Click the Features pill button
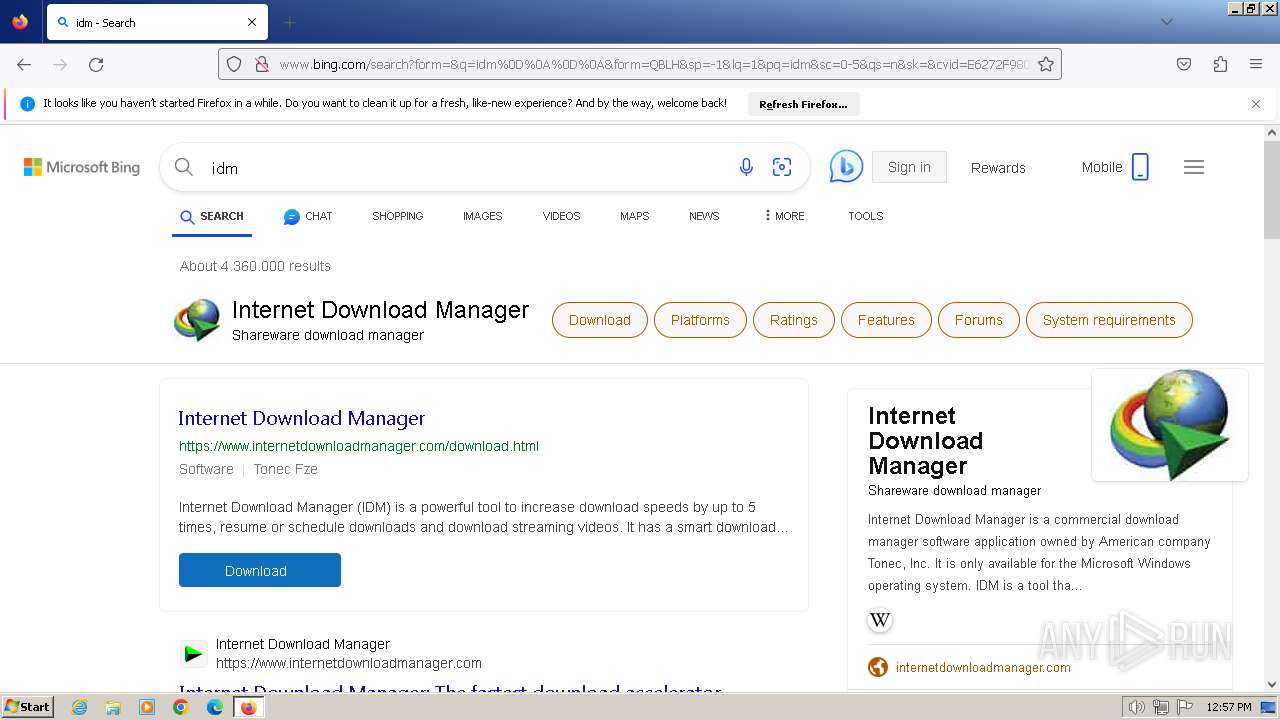 click(886, 320)
